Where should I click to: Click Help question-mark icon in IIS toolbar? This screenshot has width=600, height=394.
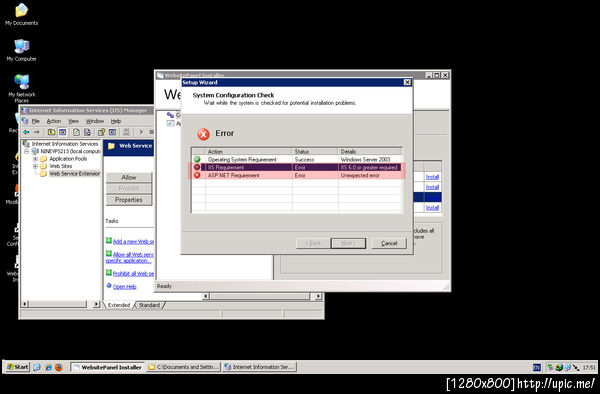tap(101, 132)
